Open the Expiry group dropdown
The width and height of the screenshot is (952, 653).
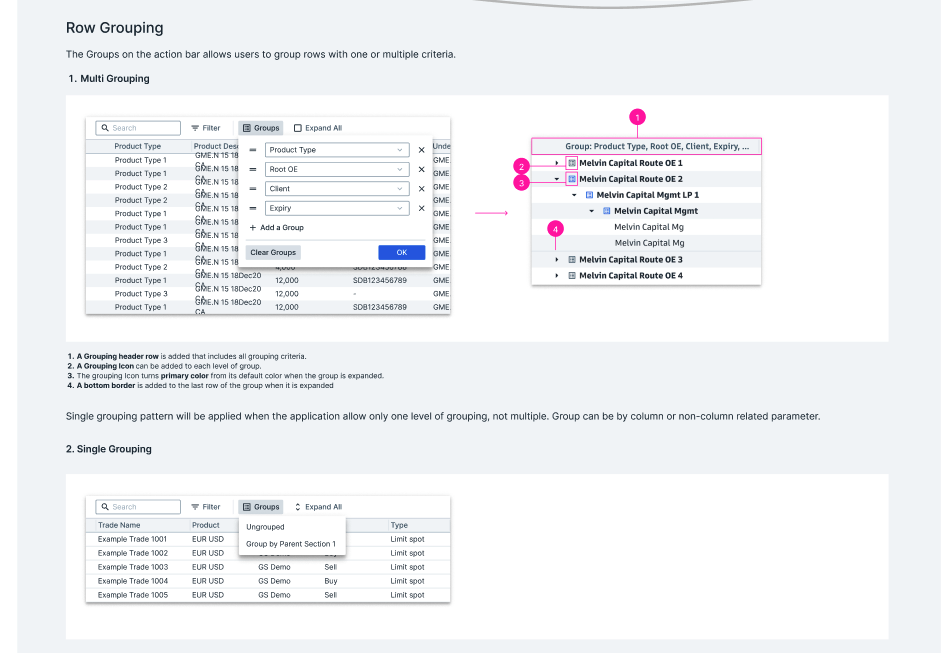pos(336,208)
